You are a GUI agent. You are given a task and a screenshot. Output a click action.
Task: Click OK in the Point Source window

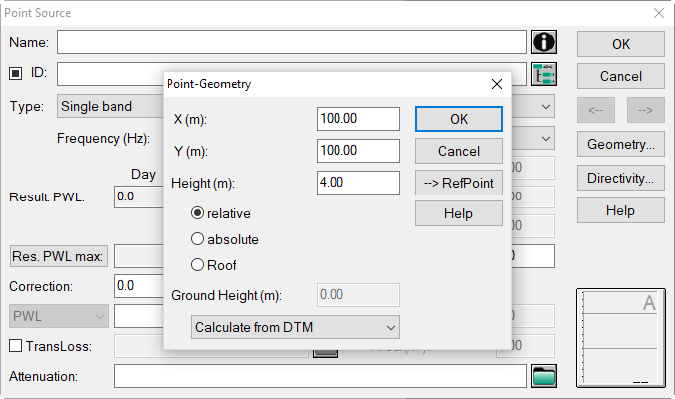tap(621, 44)
